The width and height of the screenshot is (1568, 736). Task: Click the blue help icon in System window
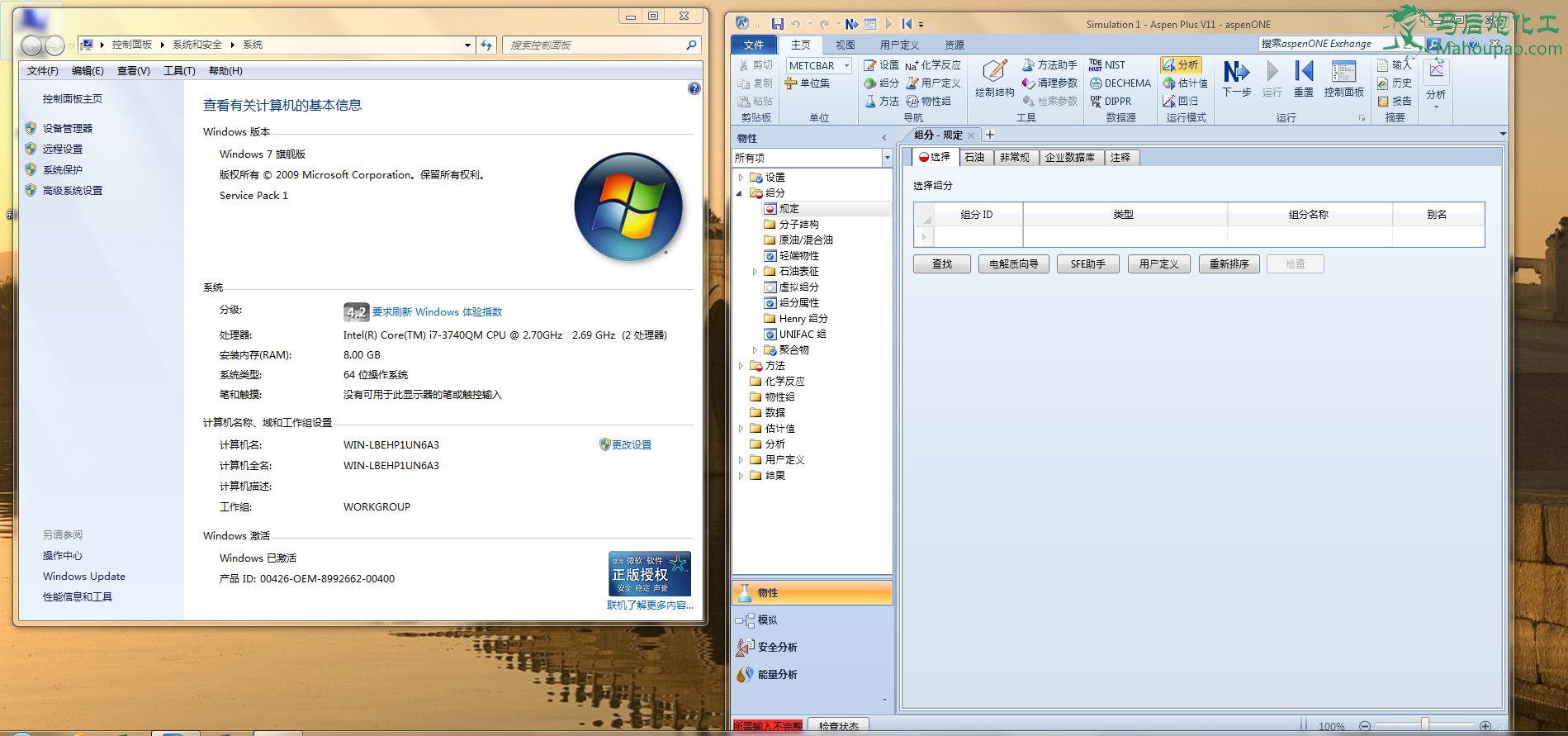(x=694, y=88)
